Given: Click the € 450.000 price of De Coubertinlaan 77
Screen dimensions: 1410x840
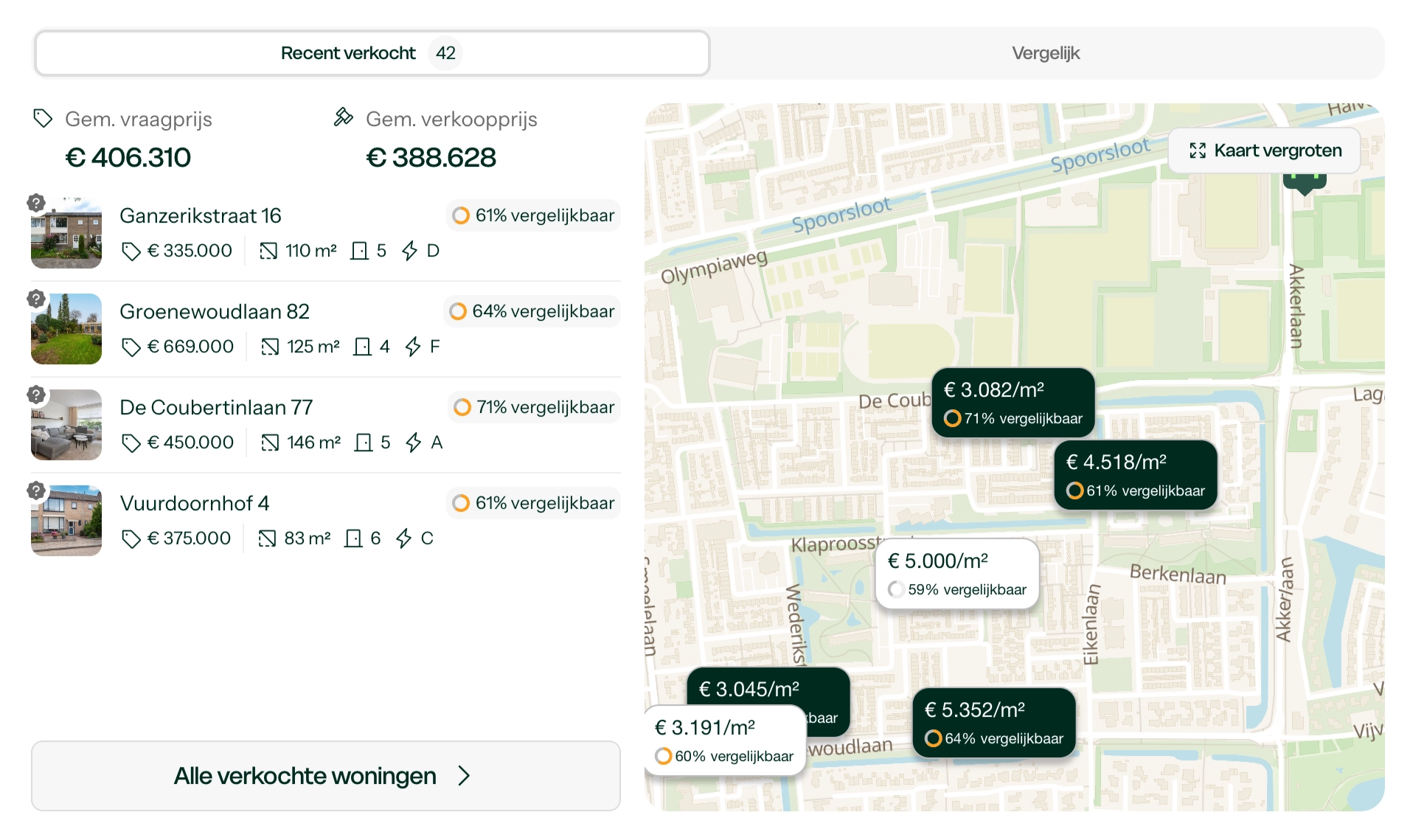Looking at the screenshot, I should point(190,442).
